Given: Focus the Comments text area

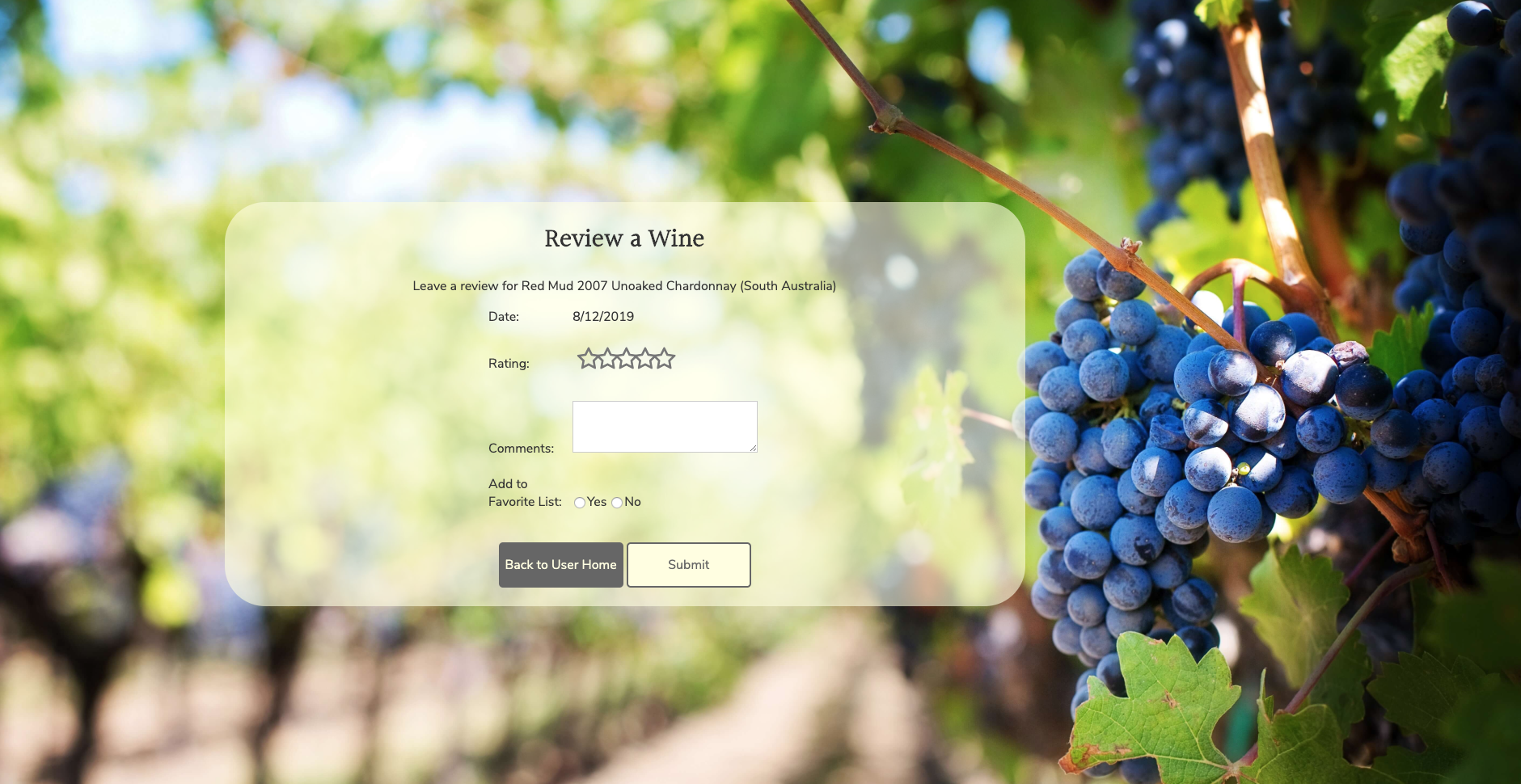Looking at the screenshot, I should 665,427.
